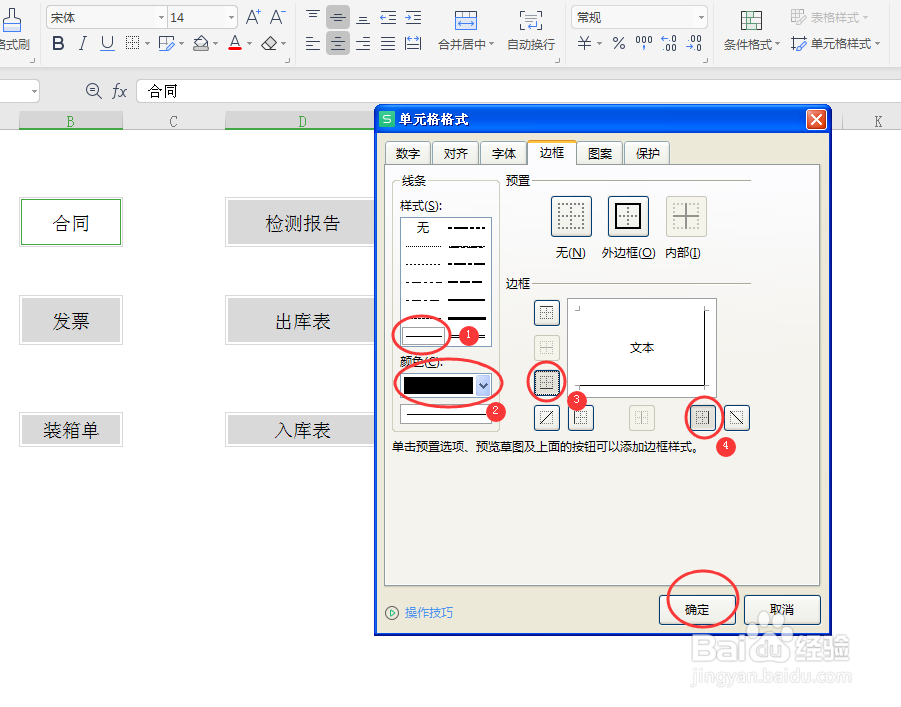Apply justify alignment
The image size is (901, 707).
388,43
